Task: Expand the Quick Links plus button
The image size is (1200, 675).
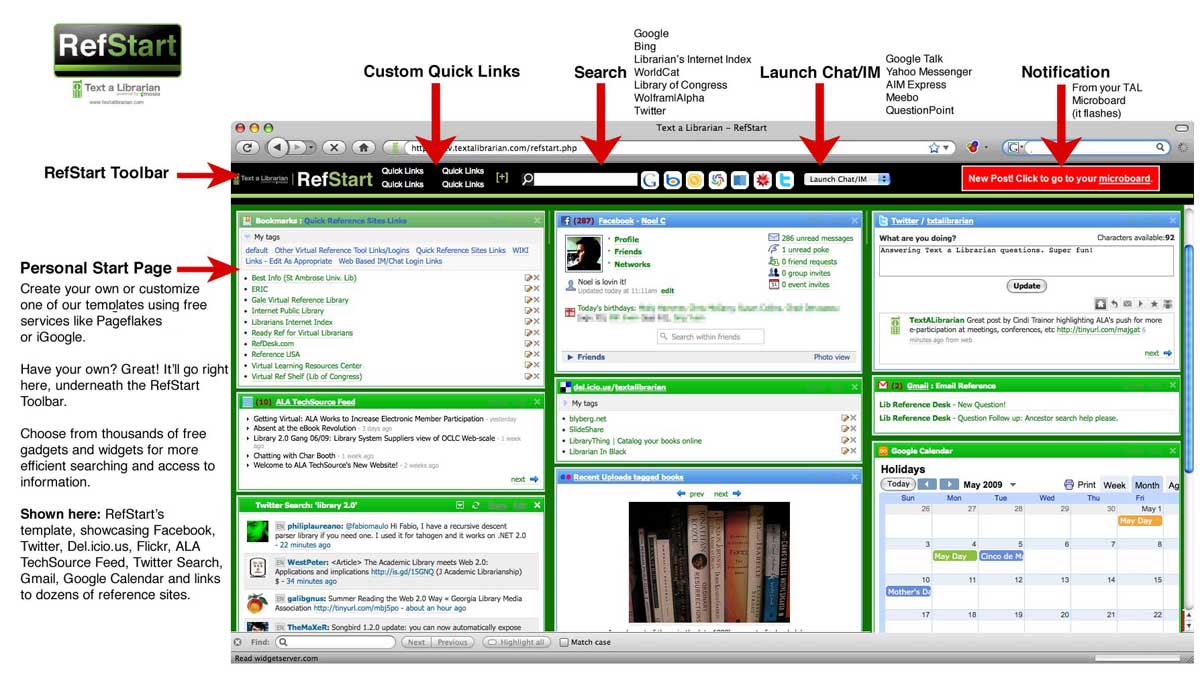Action: (502, 178)
